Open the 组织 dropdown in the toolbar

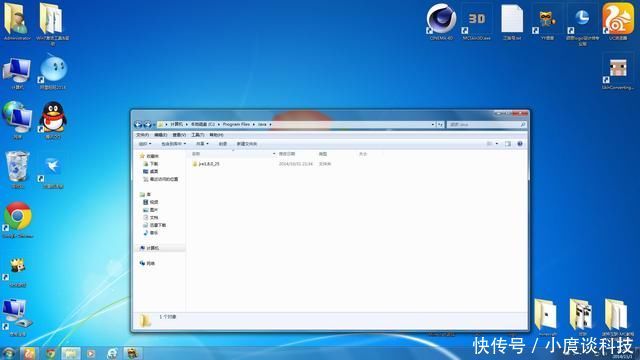(x=145, y=144)
